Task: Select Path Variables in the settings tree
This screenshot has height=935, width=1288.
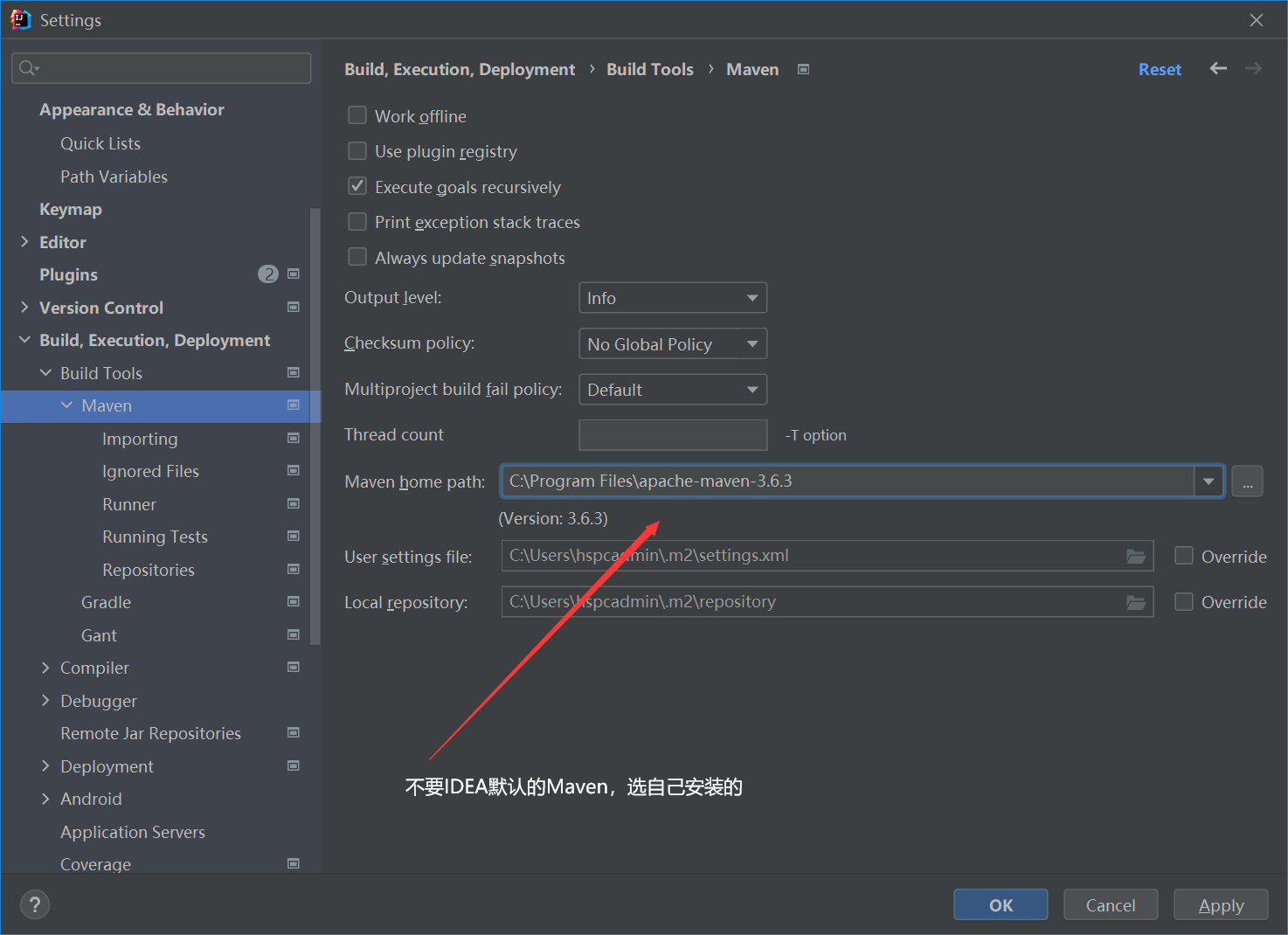Action: (x=114, y=177)
